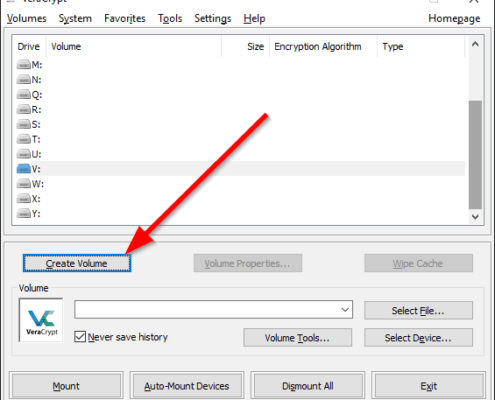Click the 'W:' drive letter text
Viewport: 495px width, 400px height.
click(x=38, y=184)
